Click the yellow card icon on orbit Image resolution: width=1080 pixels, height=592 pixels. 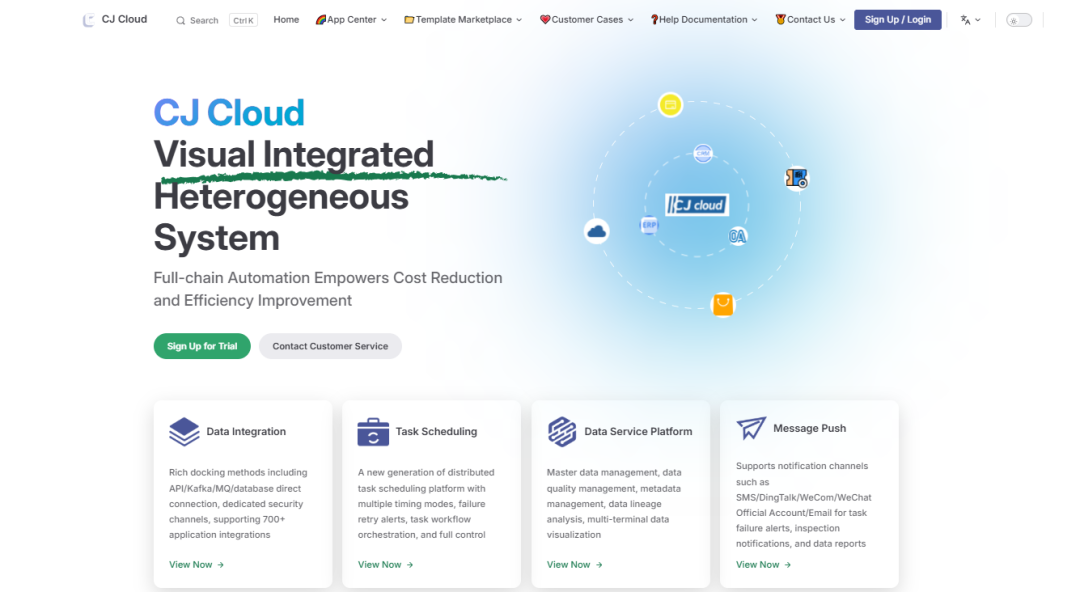[x=670, y=104]
